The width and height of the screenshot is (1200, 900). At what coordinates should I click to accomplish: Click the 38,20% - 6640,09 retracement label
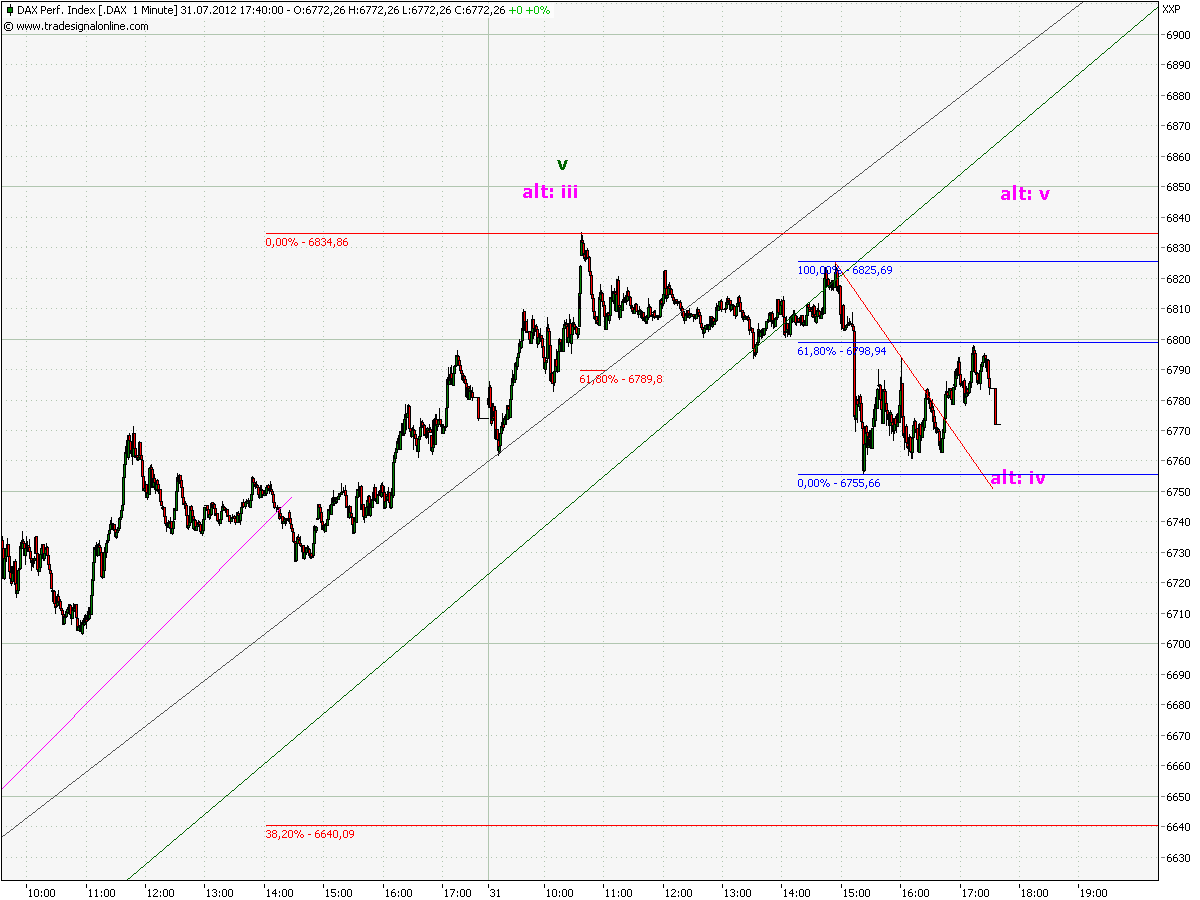coord(309,832)
